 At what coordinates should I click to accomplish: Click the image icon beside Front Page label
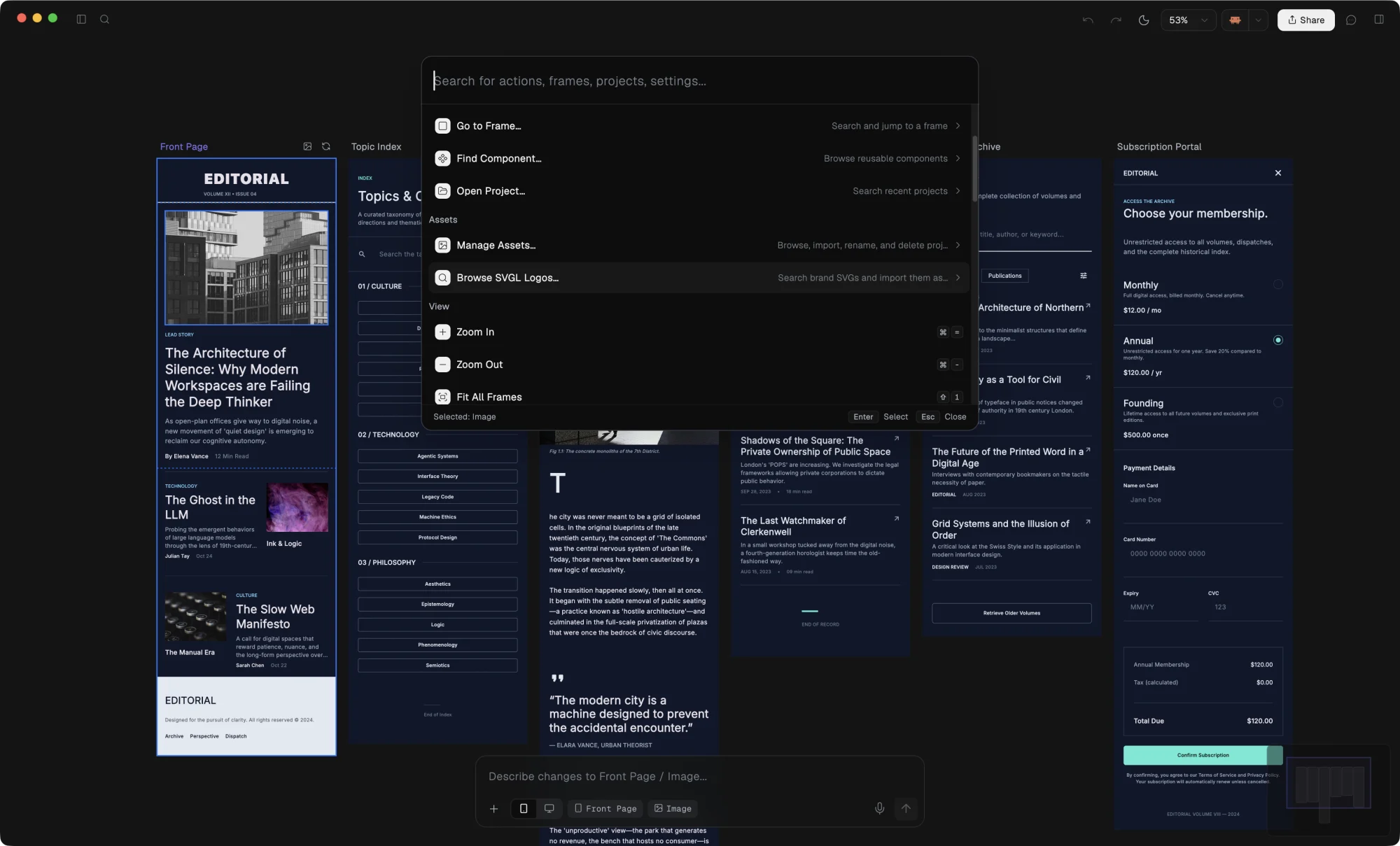(307, 146)
